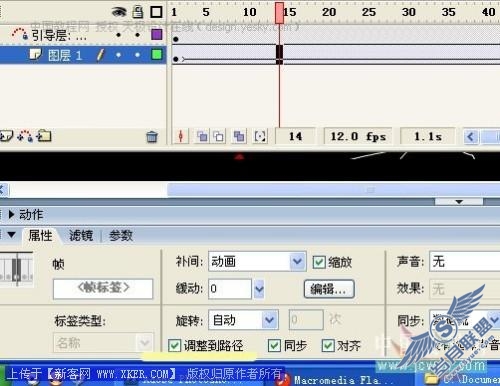This screenshot has height=386, width=500.
Task: Click the insert layer folder icon
Action: pyautogui.click(x=44, y=136)
